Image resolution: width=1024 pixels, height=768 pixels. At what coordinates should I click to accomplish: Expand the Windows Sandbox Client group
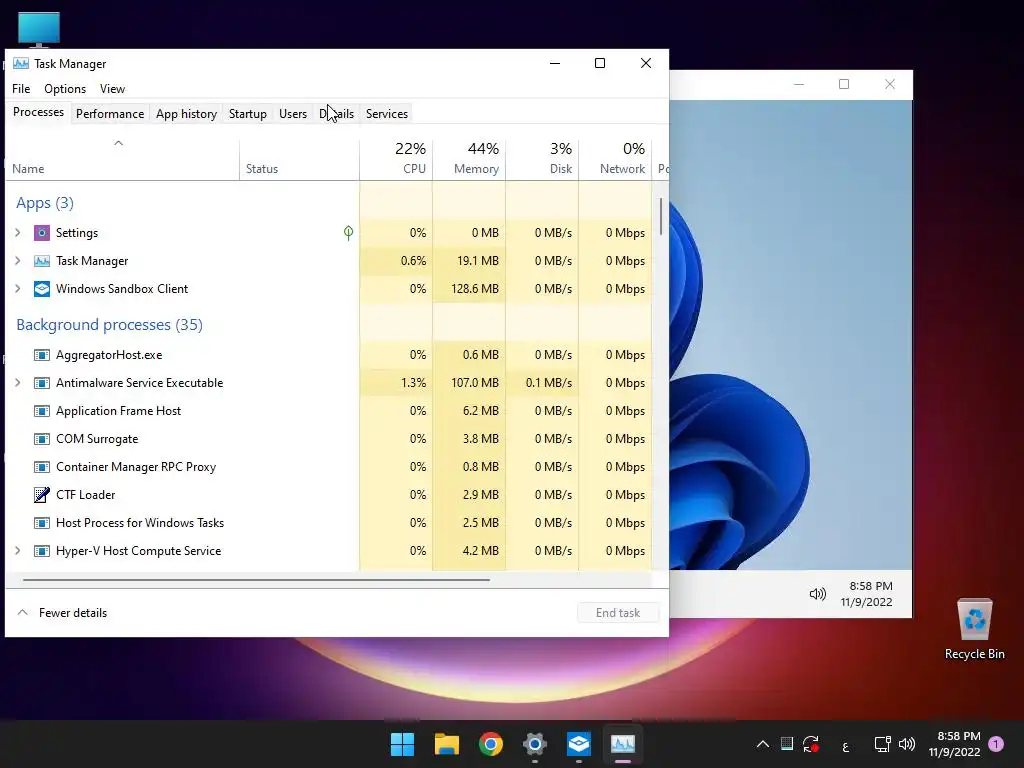click(x=18, y=289)
